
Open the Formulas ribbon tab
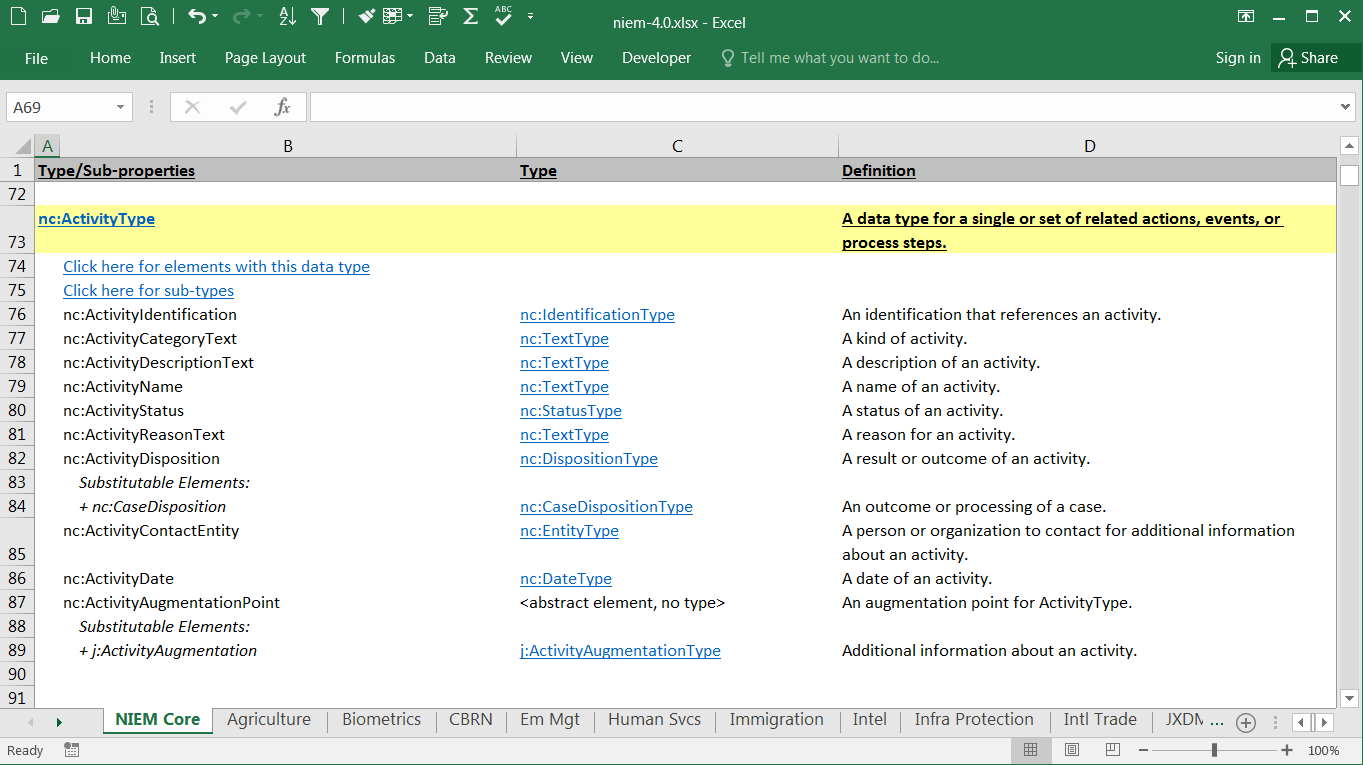coord(364,58)
